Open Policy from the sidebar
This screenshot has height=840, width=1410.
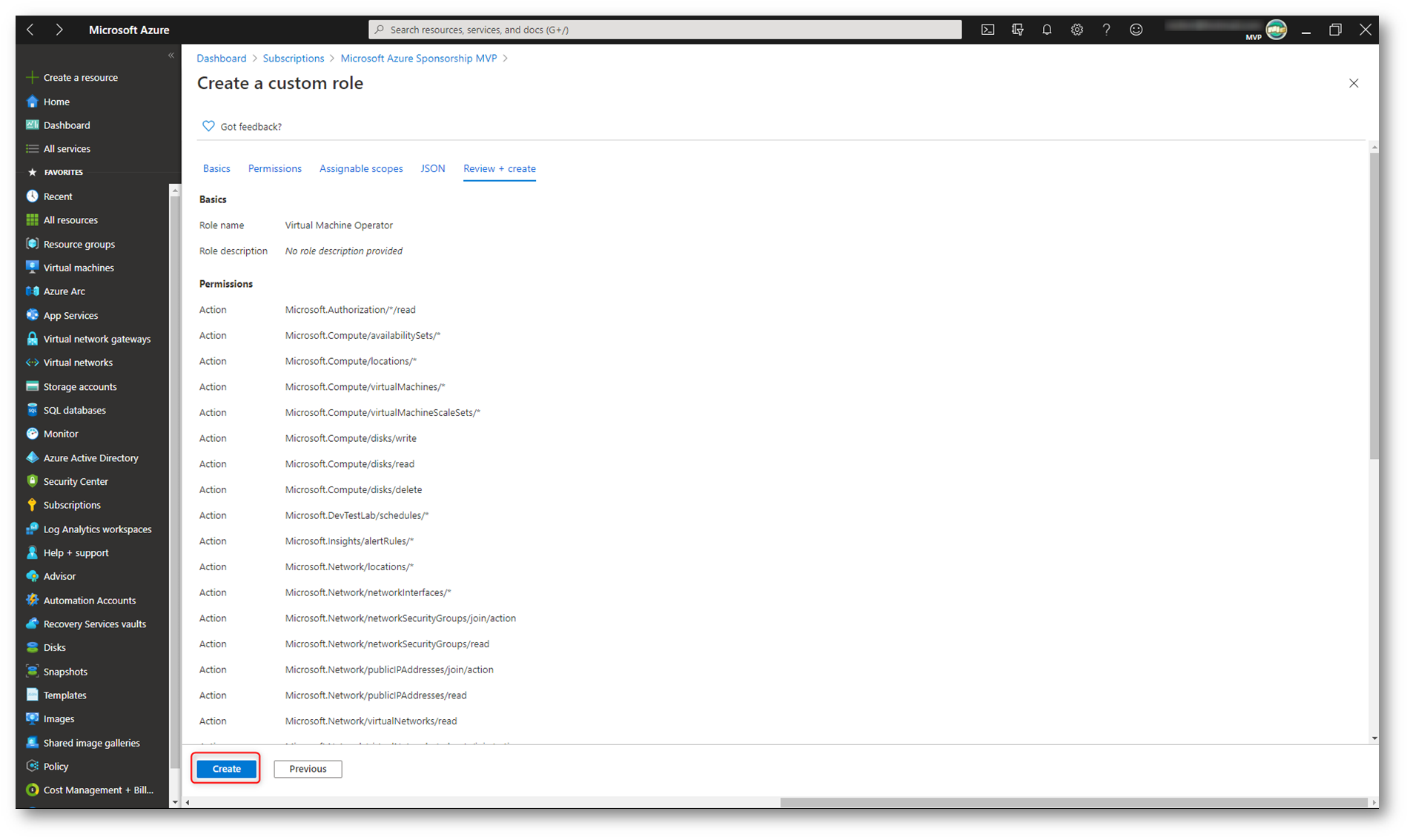click(x=56, y=766)
